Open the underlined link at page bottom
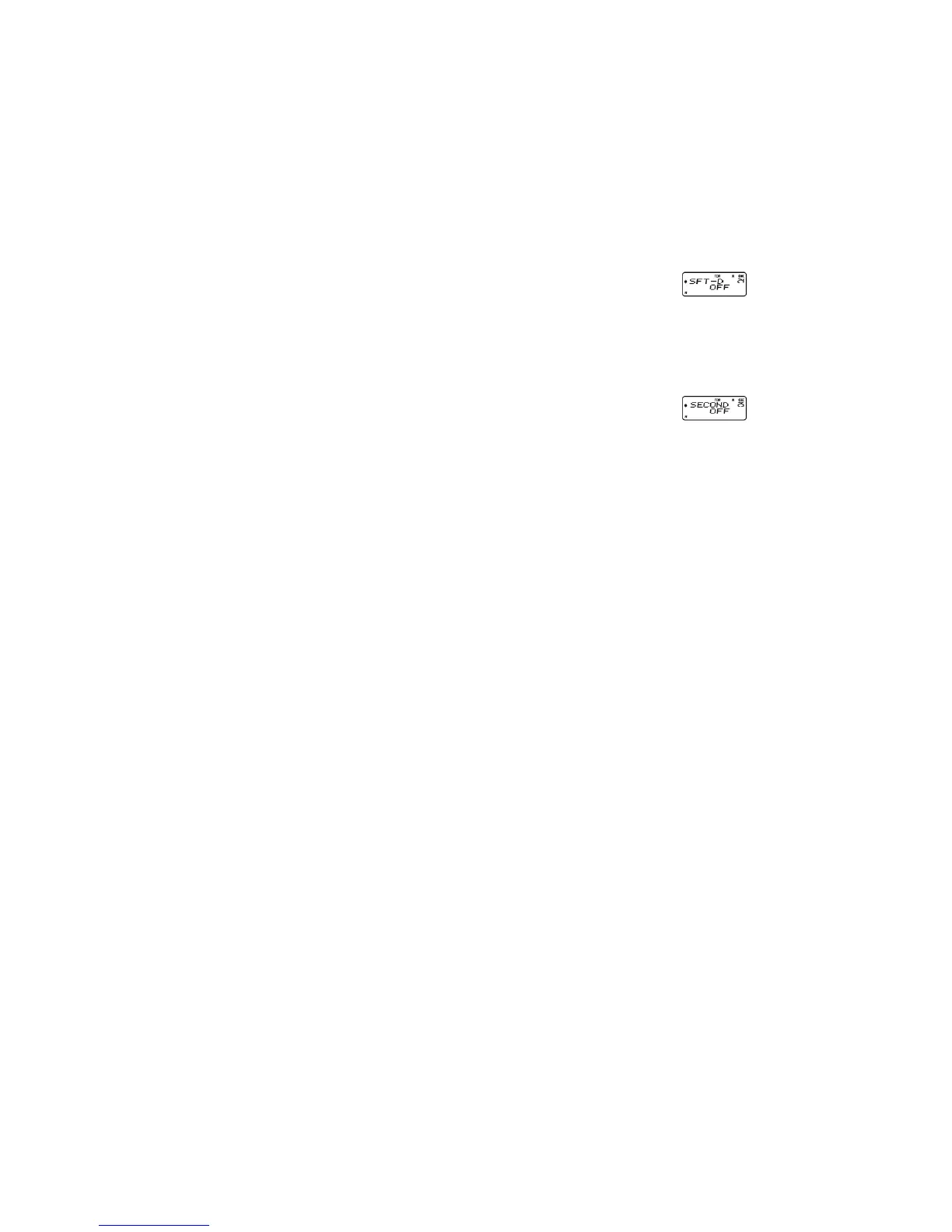The width and height of the screenshot is (952, 1232). click(155, 1225)
